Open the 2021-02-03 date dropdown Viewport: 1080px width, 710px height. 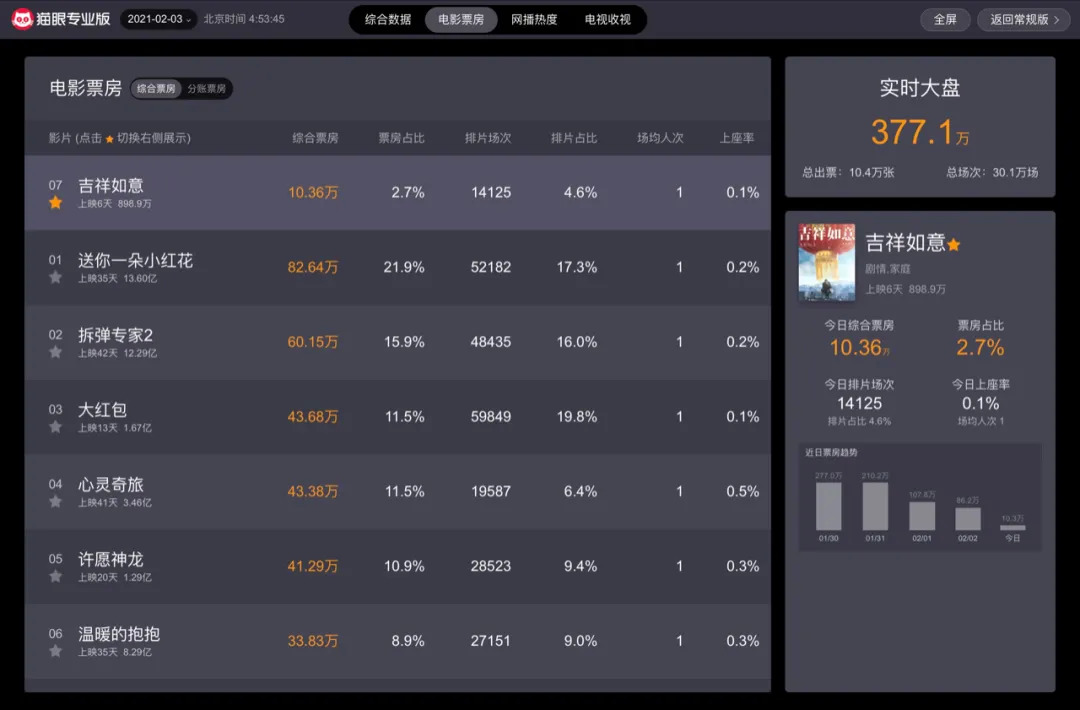(158, 19)
